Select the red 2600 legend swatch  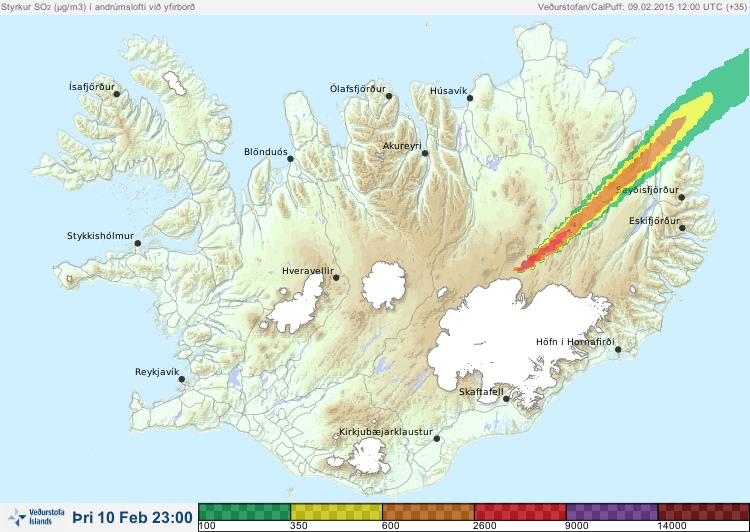coord(520,512)
